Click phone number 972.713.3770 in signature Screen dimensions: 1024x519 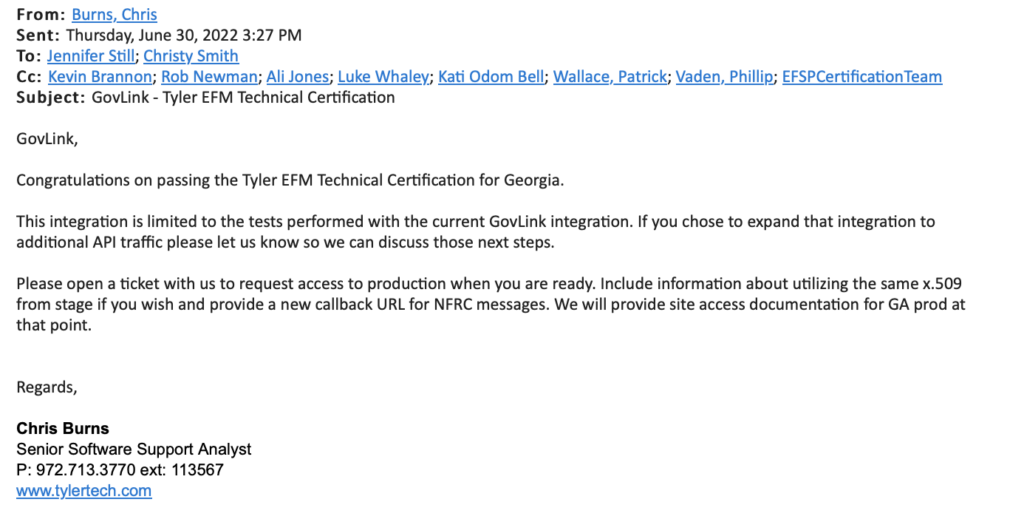86,470
